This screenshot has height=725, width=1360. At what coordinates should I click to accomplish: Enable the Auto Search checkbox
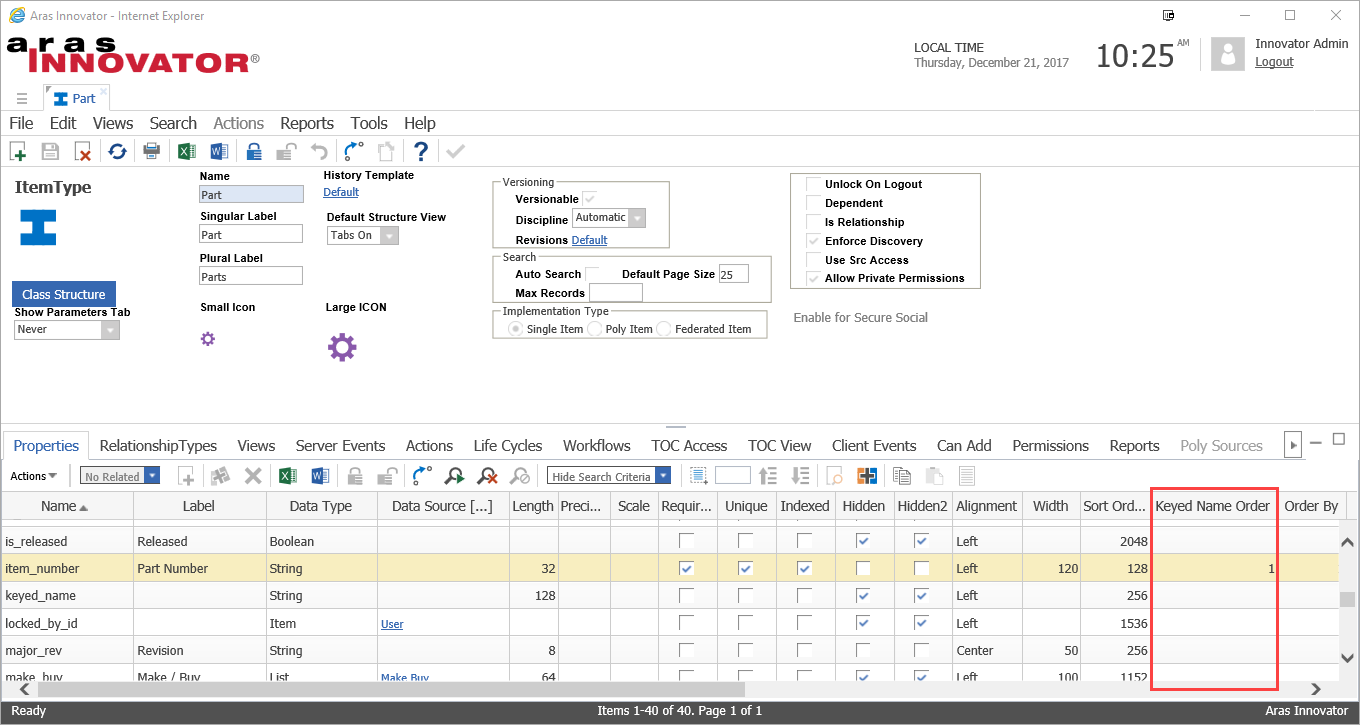click(x=592, y=274)
